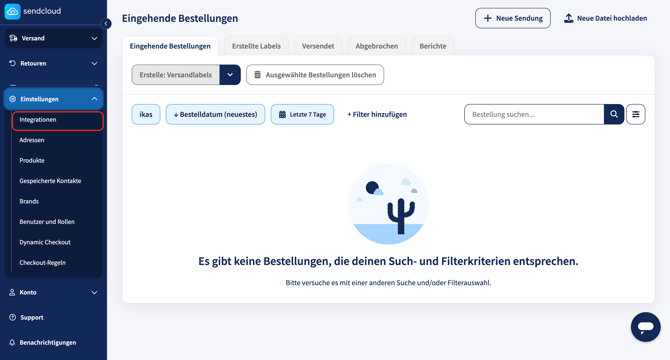Collapse the sidebar with the arrow button
The height and width of the screenshot is (360, 670).
[x=106, y=23]
